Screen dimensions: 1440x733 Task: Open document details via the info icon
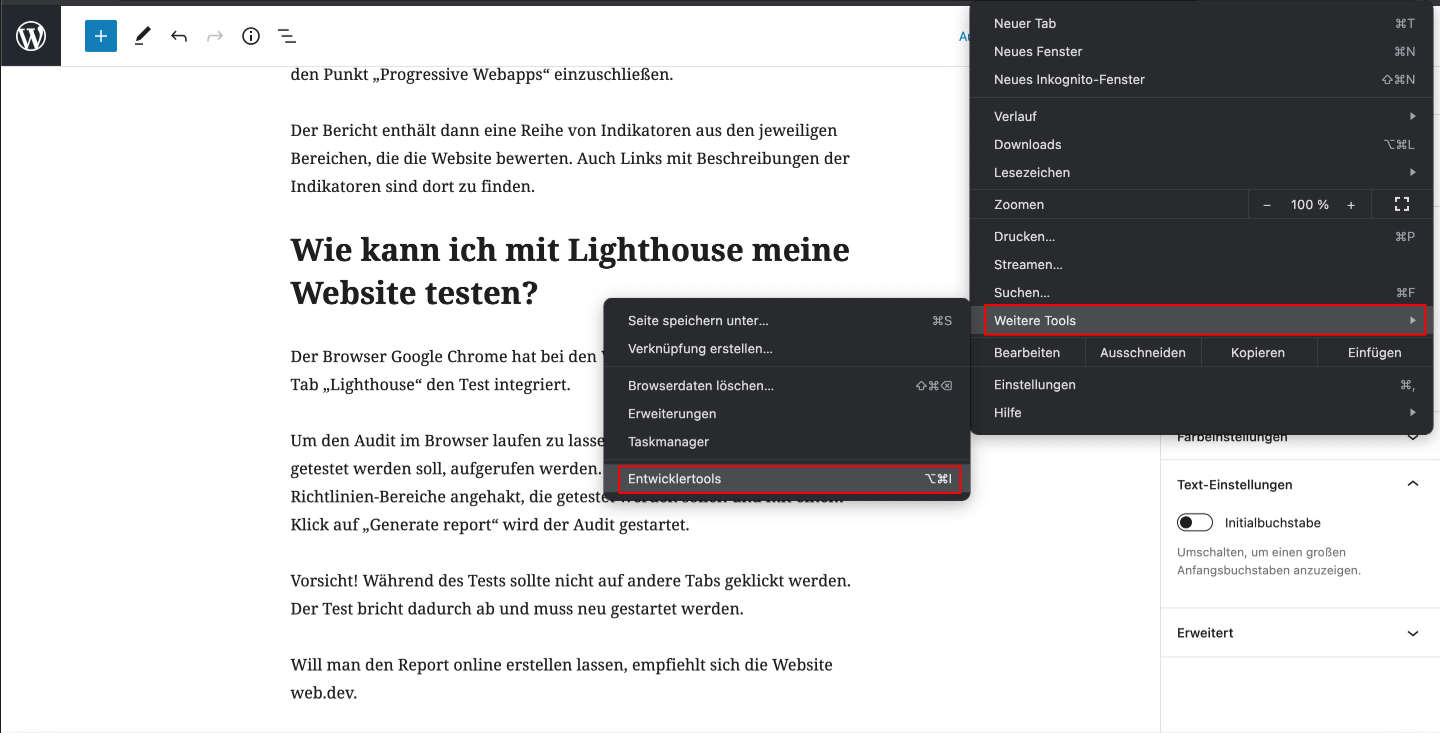click(250, 35)
